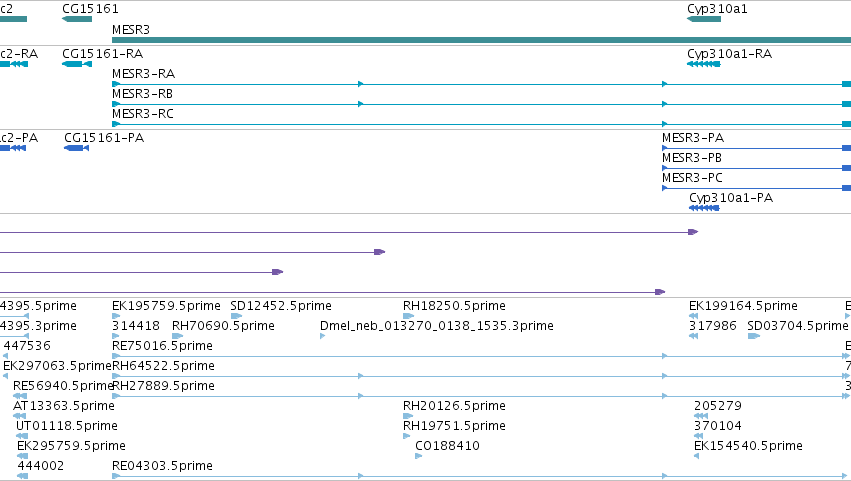This screenshot has width=851, height=481.
Task: Select RH18250.5prime EST label
Action: (454, 306)
